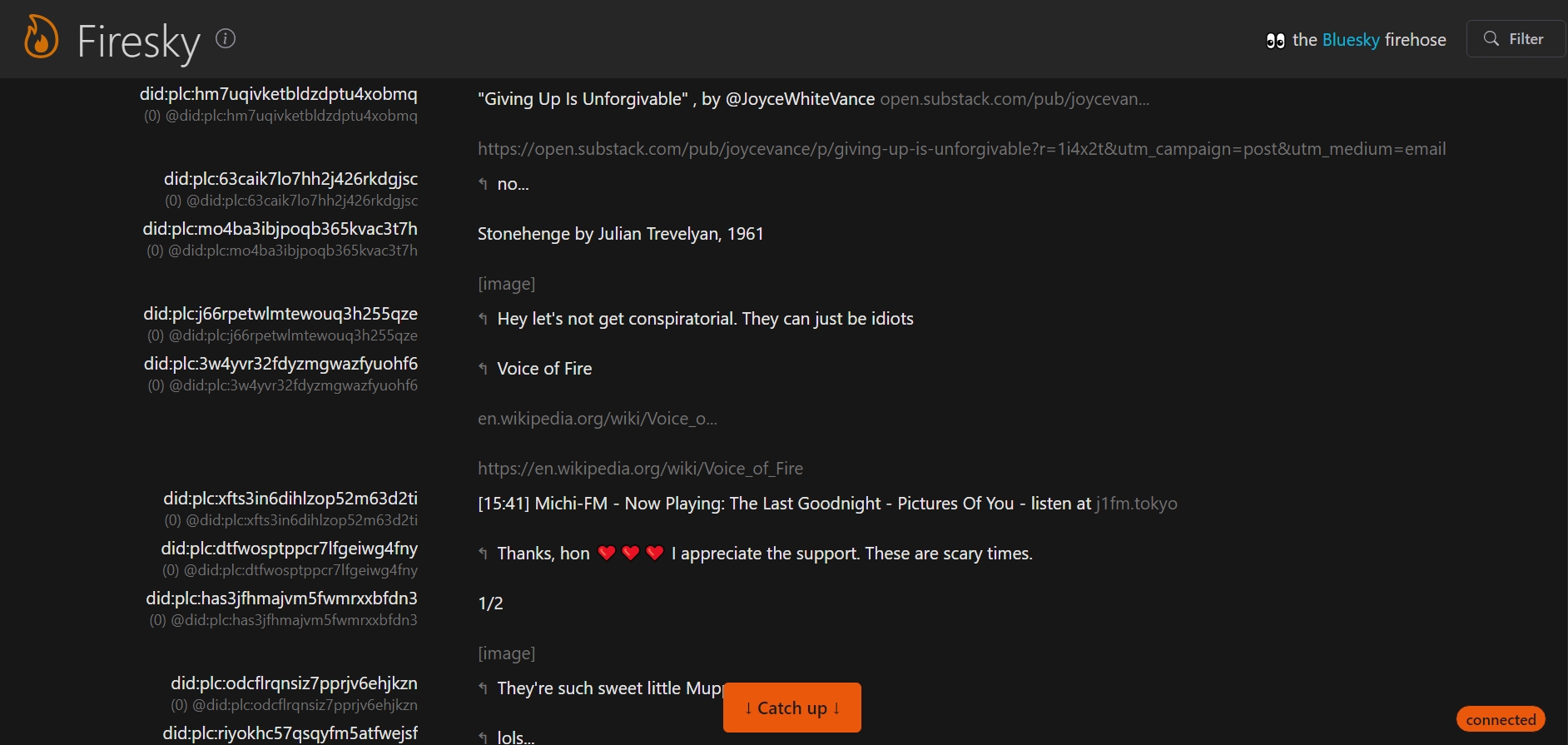Screen dimensions: 1568x745
Task: Click the Firesky flame logo
Action: (41, 38)
